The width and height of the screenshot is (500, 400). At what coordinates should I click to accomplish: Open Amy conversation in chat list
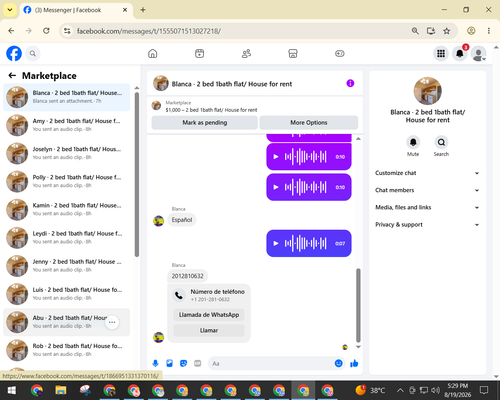point(67,125)
